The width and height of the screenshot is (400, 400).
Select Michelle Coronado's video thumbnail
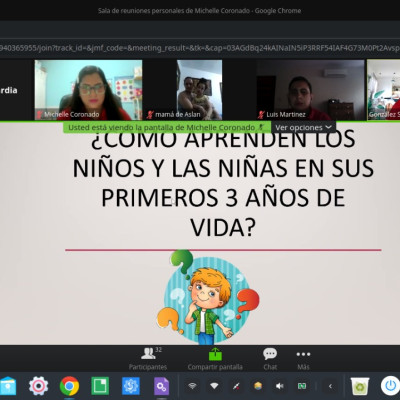tap(88, 90)
